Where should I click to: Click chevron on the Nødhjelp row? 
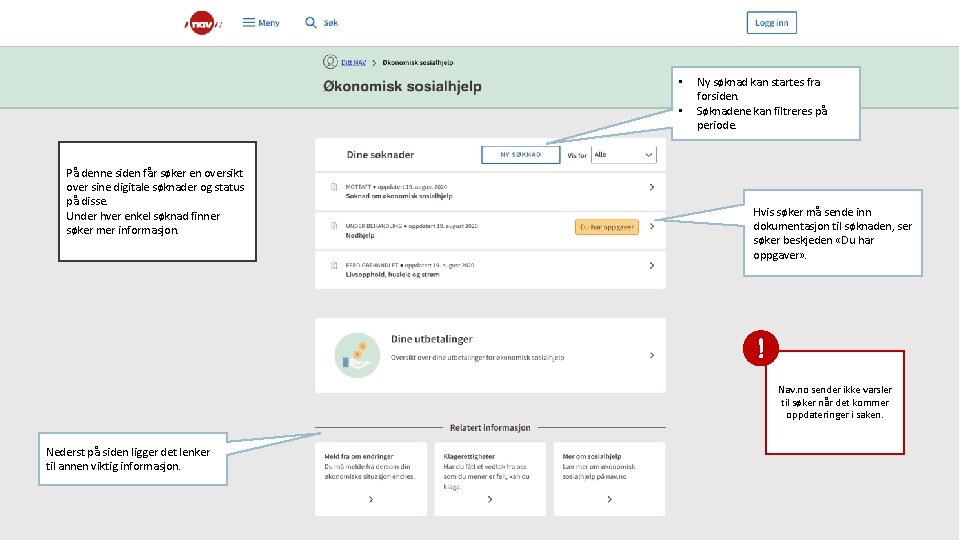tap(651, 227)
